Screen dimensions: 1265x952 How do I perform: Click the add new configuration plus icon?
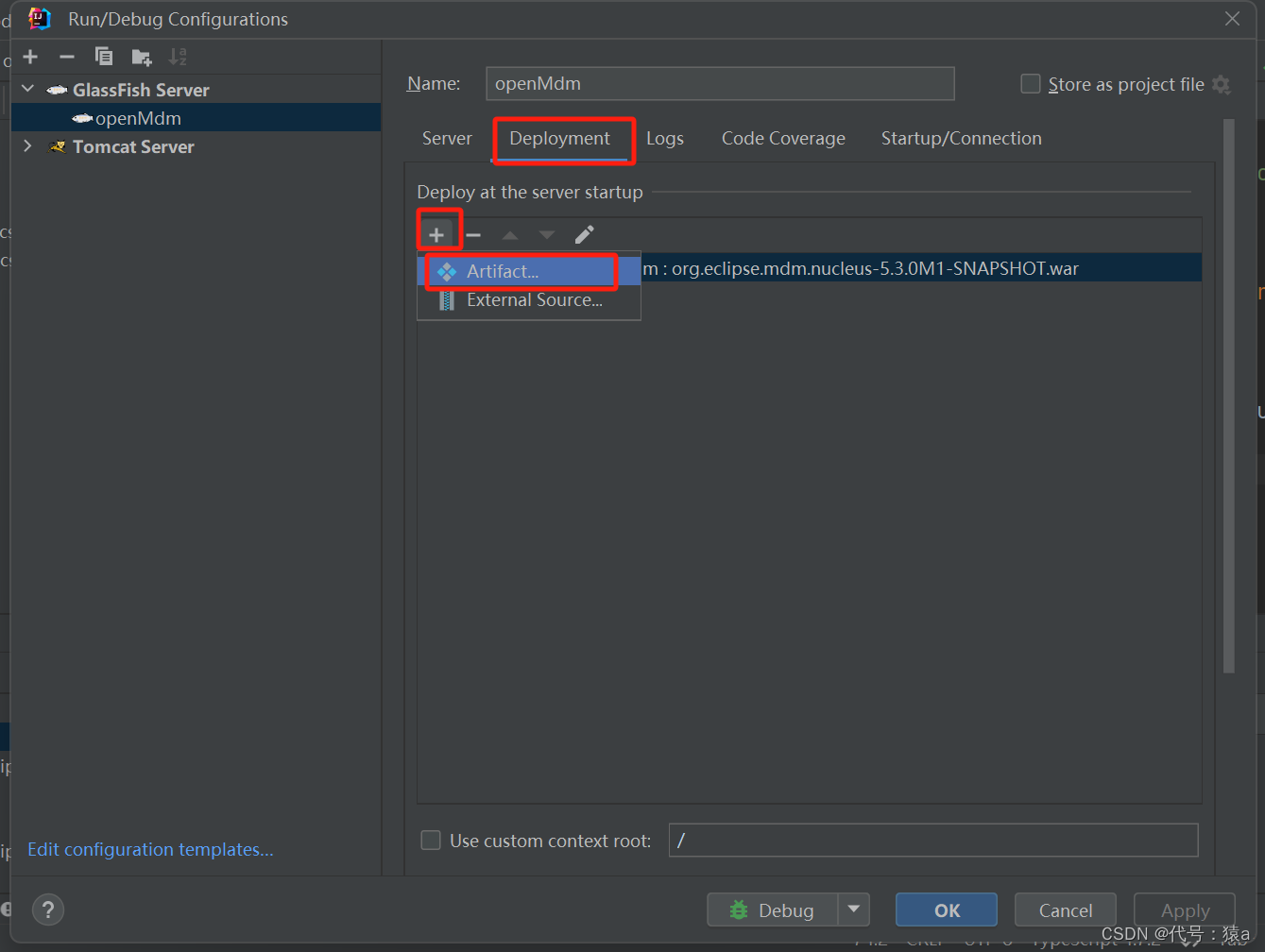point(30,57)
